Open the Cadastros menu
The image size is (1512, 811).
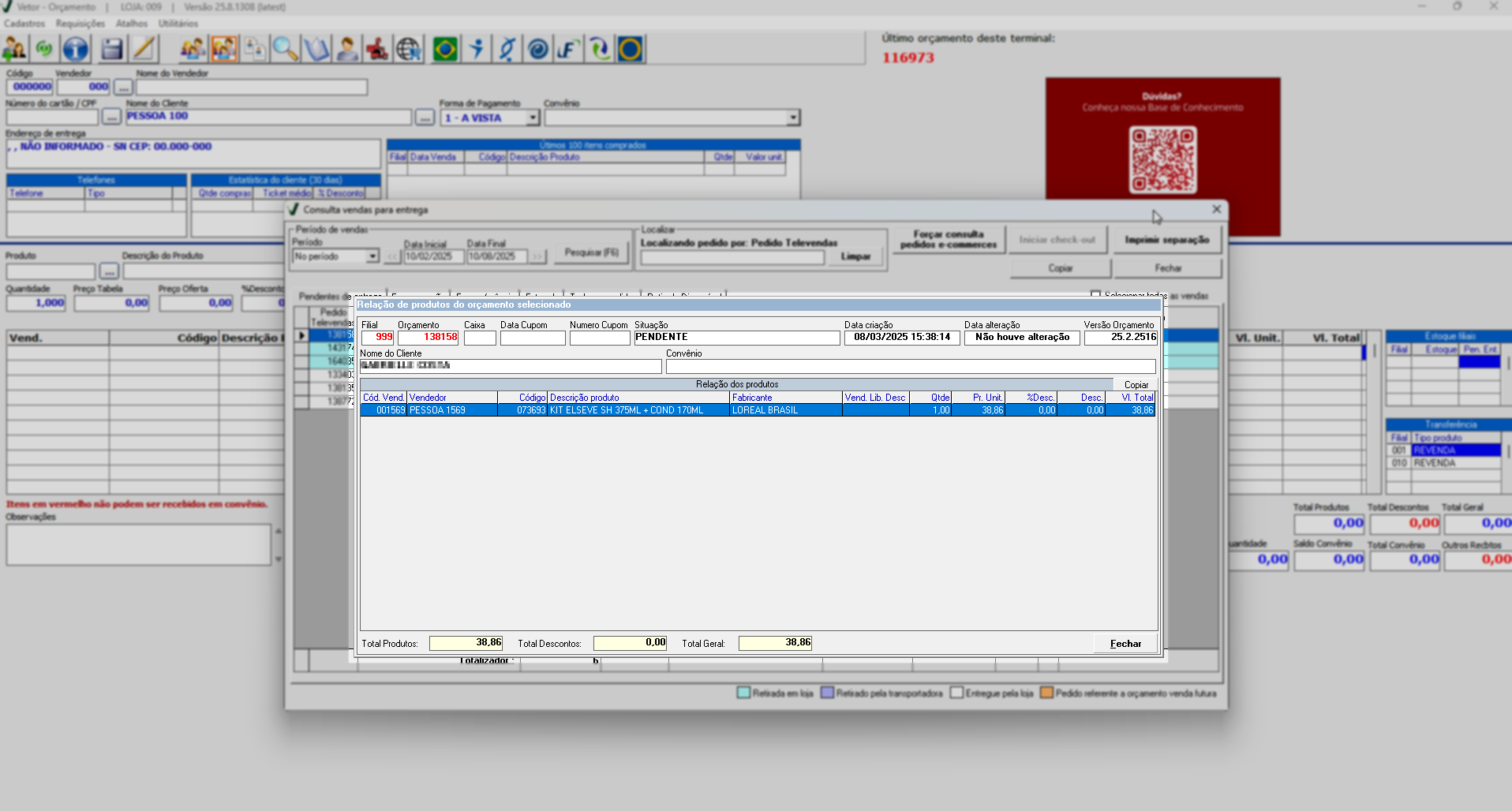point(24,24)
